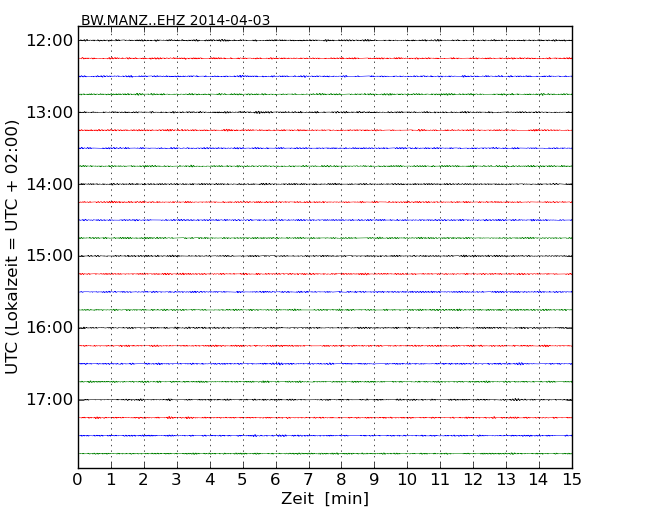Click the black seismogram trace at 12:00
This screenshot has width=650, height=520.
coord(325,41)
